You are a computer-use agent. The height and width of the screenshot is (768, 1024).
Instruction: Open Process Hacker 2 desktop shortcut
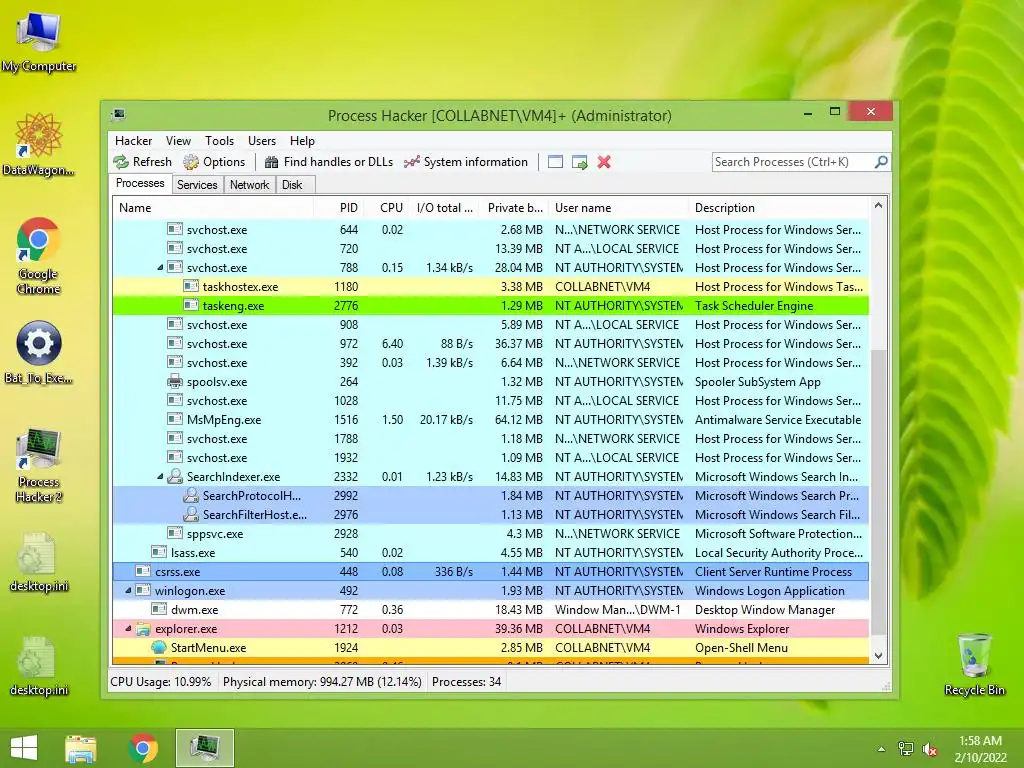pos(39,465)
